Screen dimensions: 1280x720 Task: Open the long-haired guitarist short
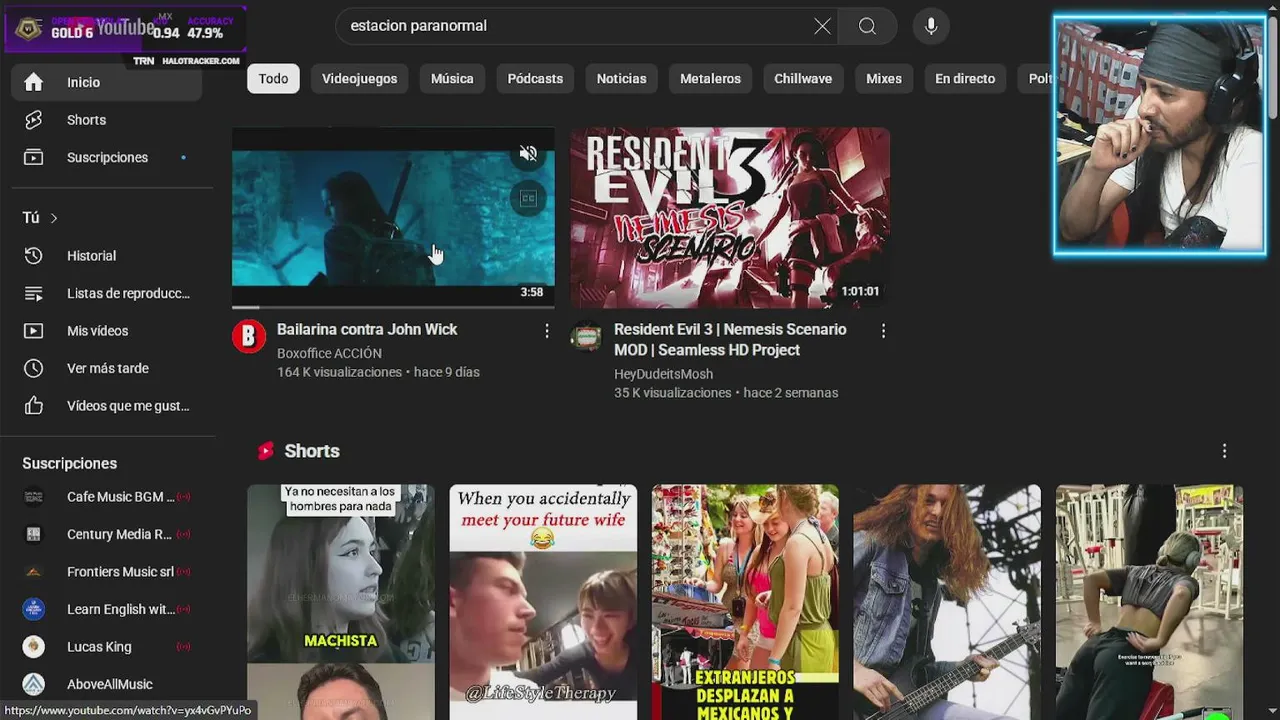click(947, 602)
